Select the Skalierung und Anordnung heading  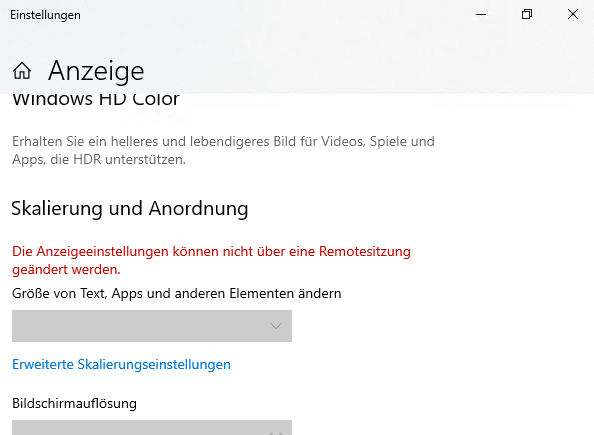tap(130, 209)
